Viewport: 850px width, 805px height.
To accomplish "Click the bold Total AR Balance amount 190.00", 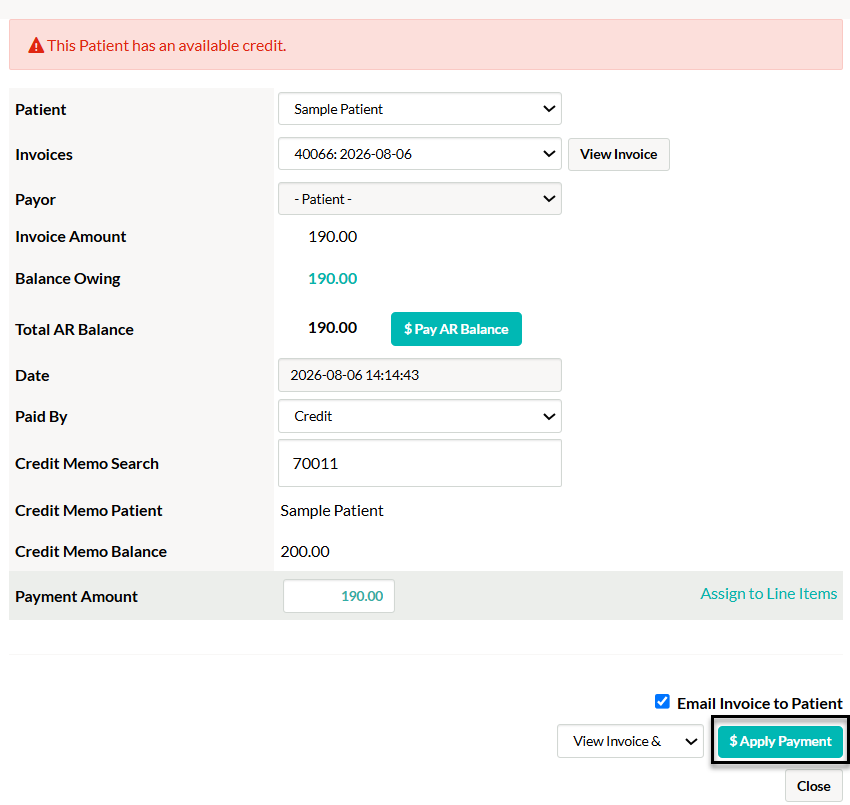I will pos(332,328).
